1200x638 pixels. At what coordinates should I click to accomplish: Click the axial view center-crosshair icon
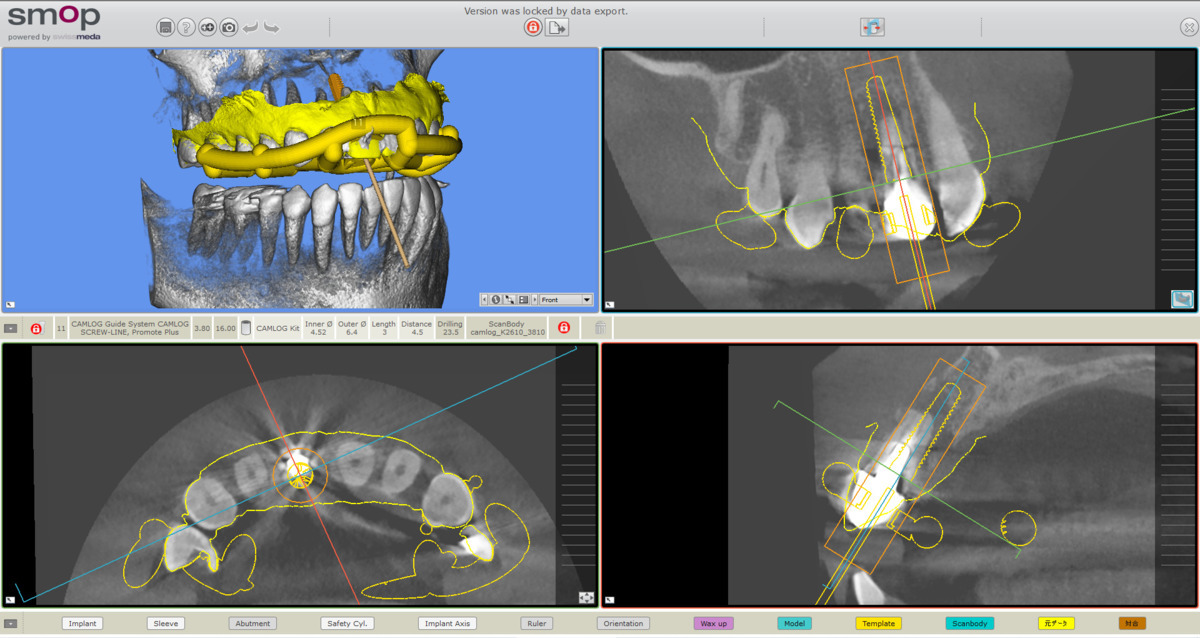[586, 597]
